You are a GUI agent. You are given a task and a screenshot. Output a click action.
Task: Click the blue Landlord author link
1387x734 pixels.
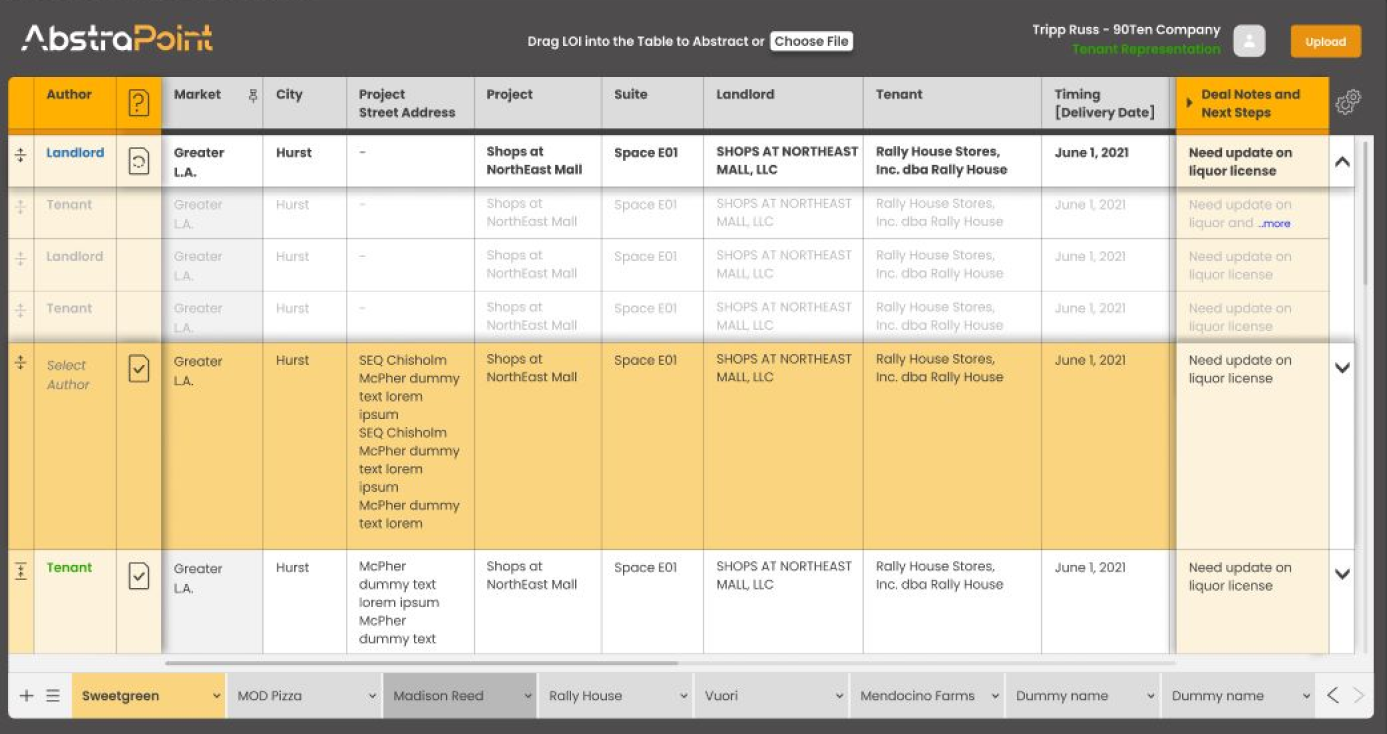click(x=75, y=153)
